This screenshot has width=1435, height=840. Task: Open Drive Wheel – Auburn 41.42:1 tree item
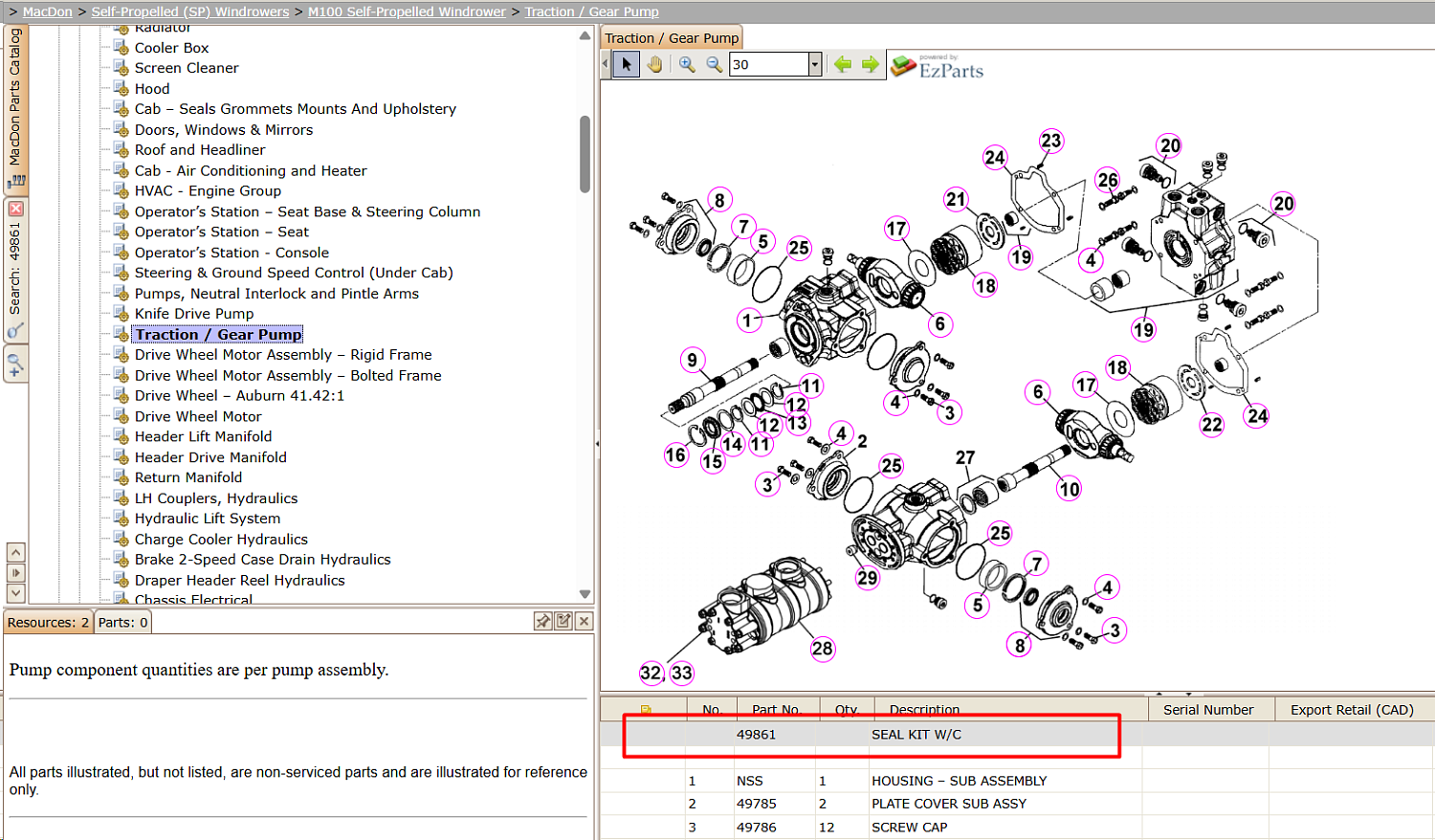239,395
